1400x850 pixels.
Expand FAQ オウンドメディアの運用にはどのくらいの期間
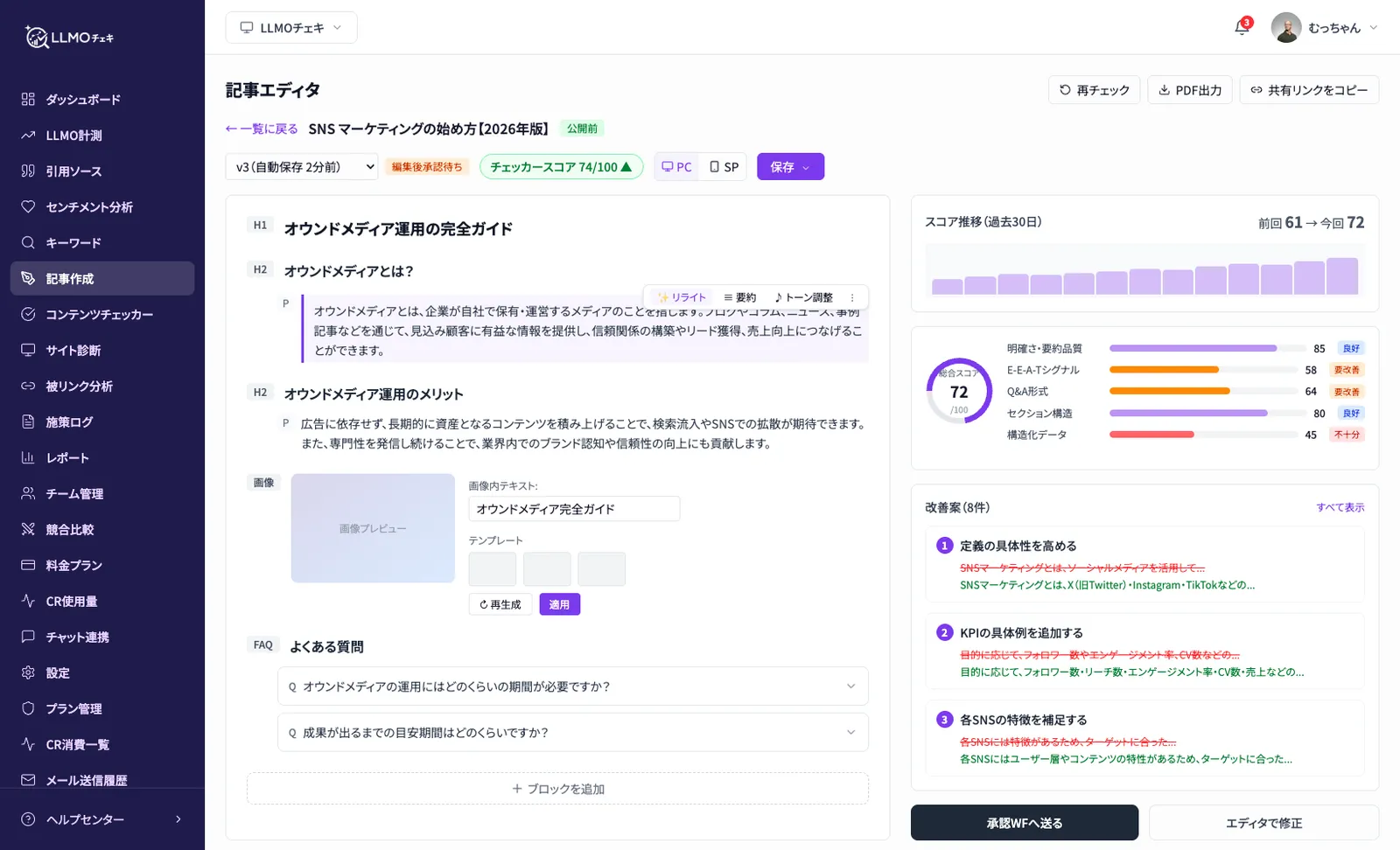pyautogui.click(x=573, y=686)
